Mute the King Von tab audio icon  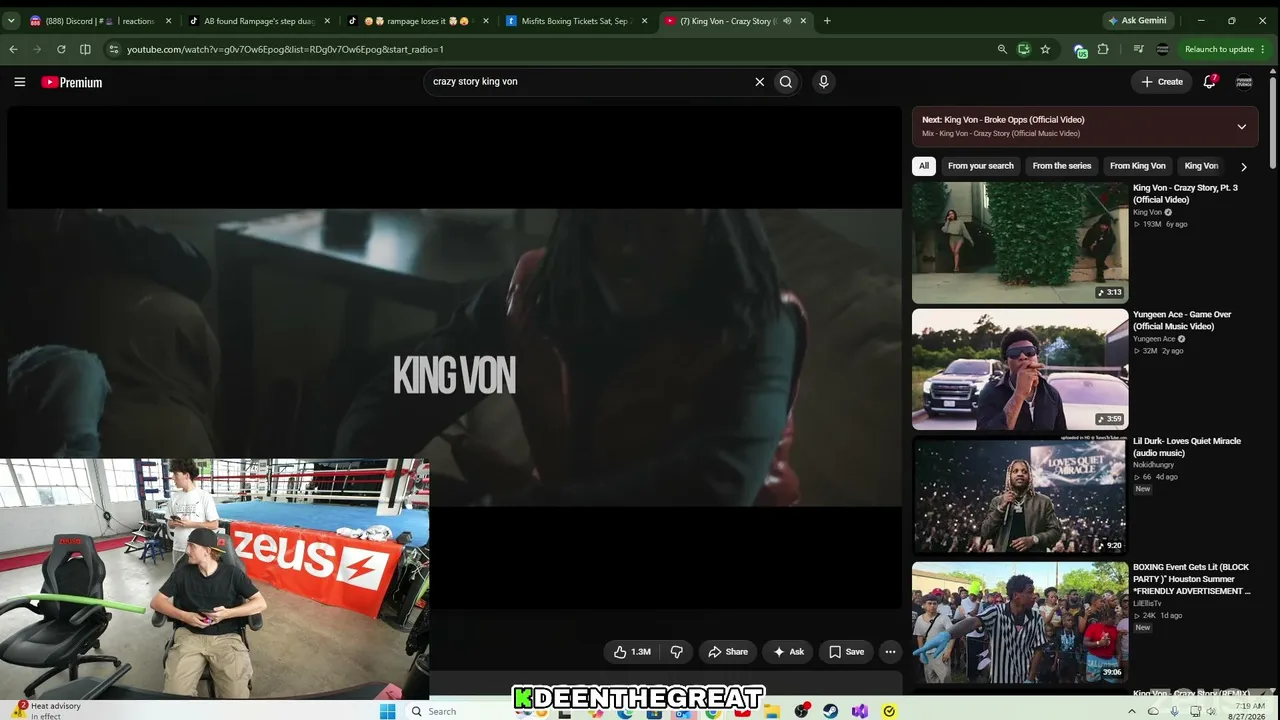click(787, 21)
